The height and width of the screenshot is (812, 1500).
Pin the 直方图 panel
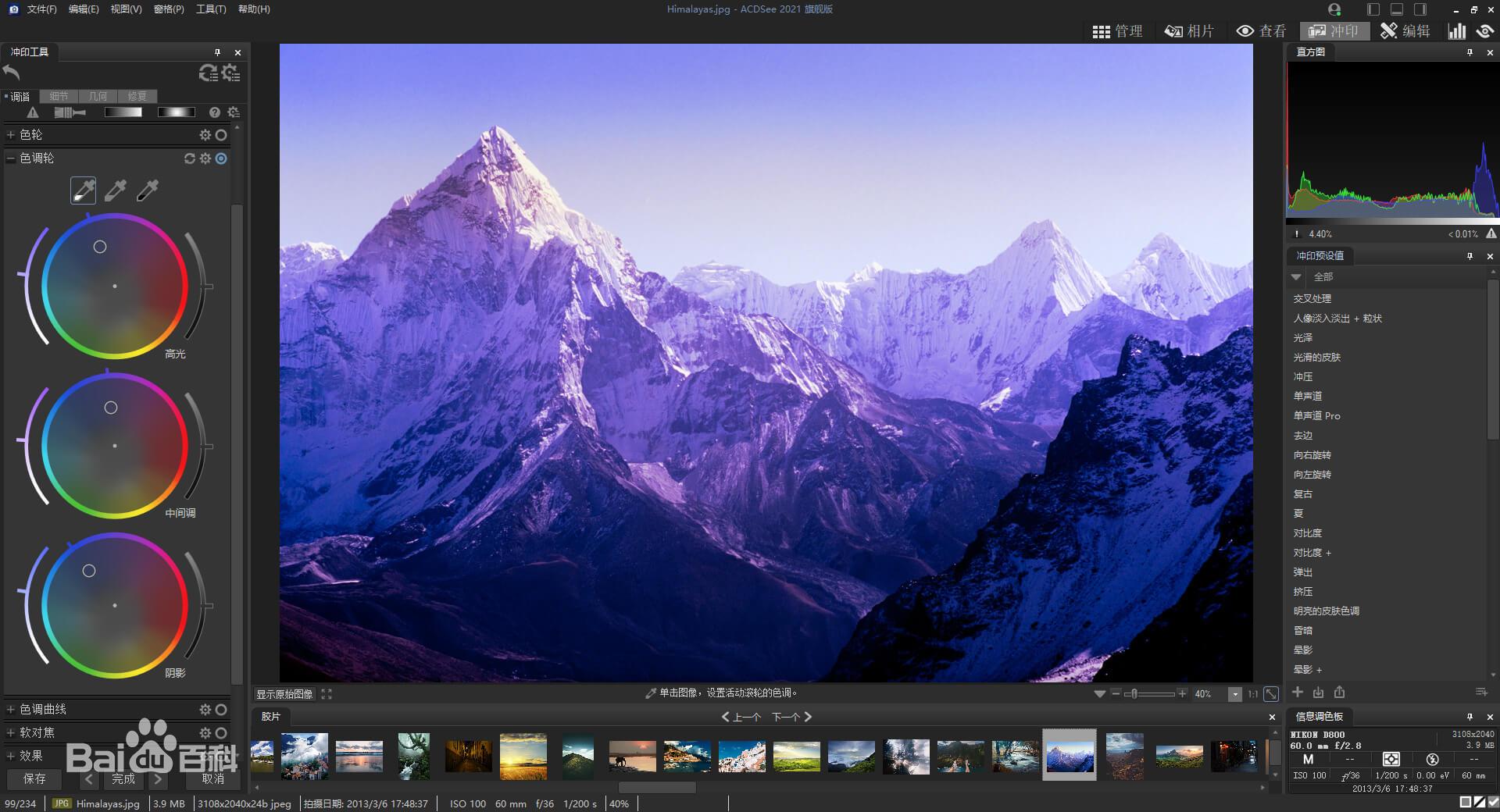click(1470, 52)
